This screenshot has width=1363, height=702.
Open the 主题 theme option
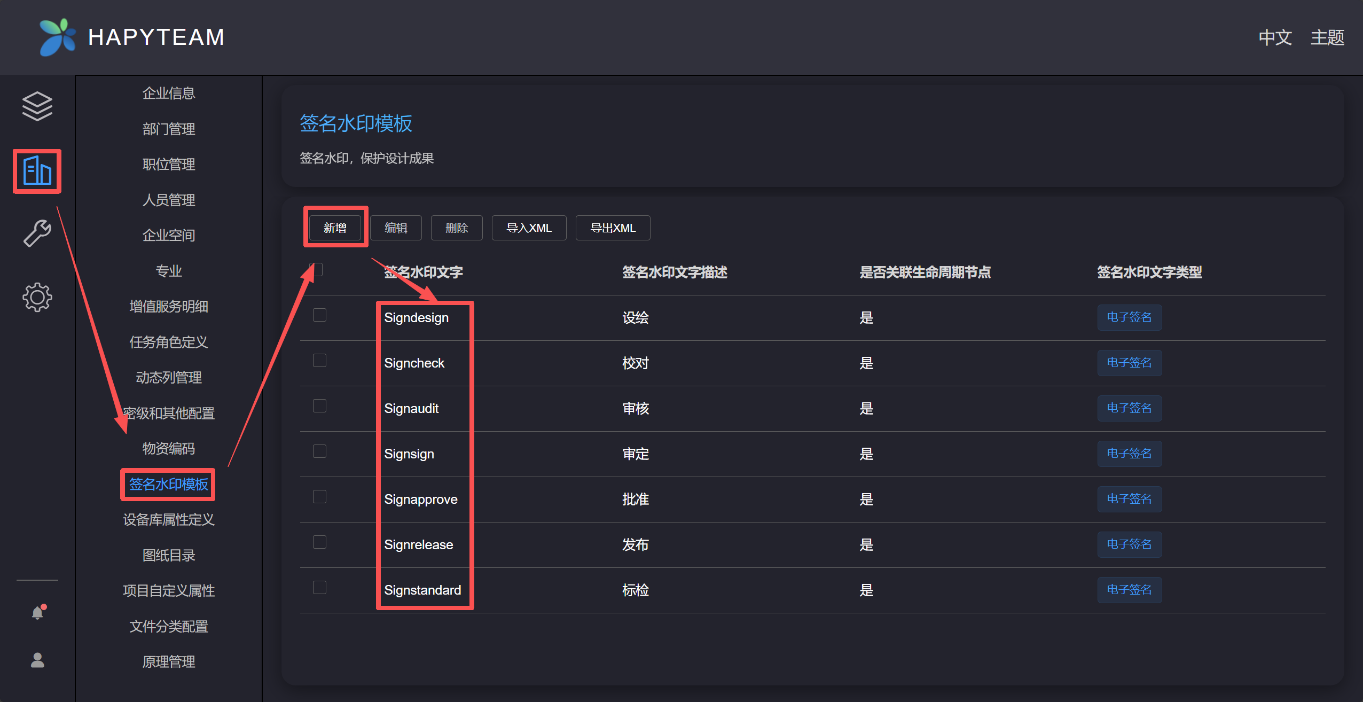click(x=1327, y=38)
